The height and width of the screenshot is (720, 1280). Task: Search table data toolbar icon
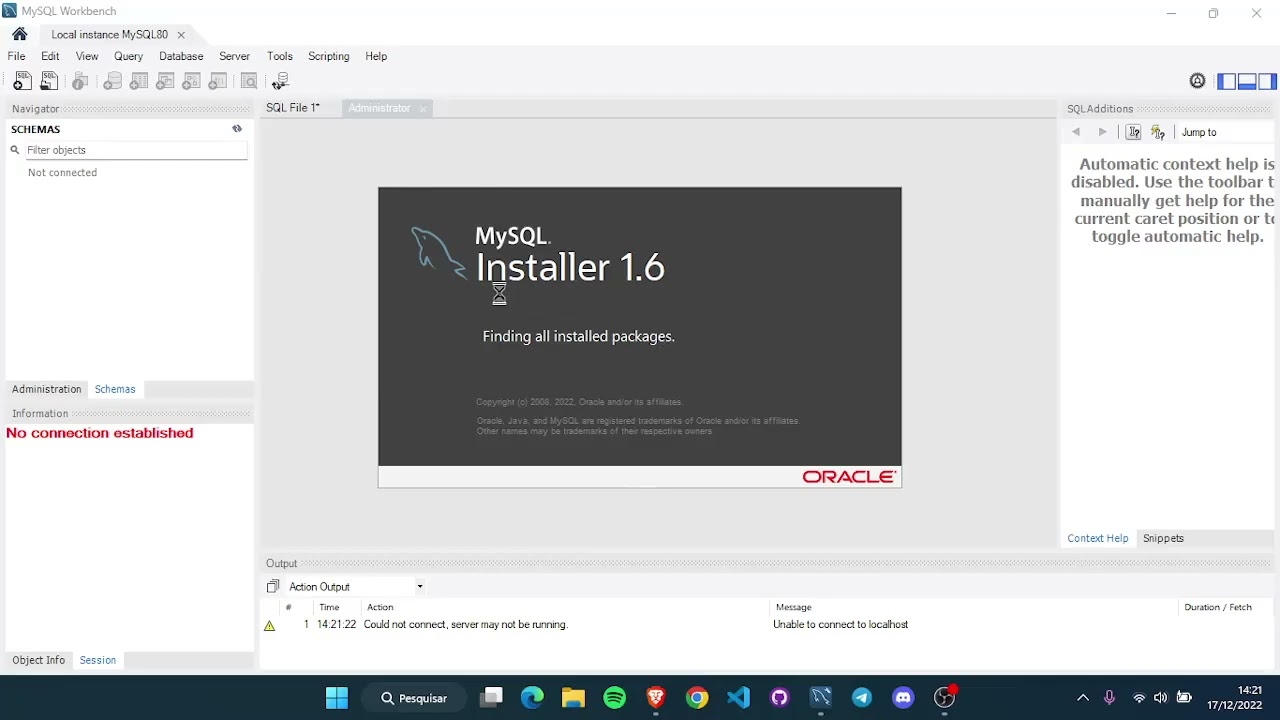pos(249,81)
